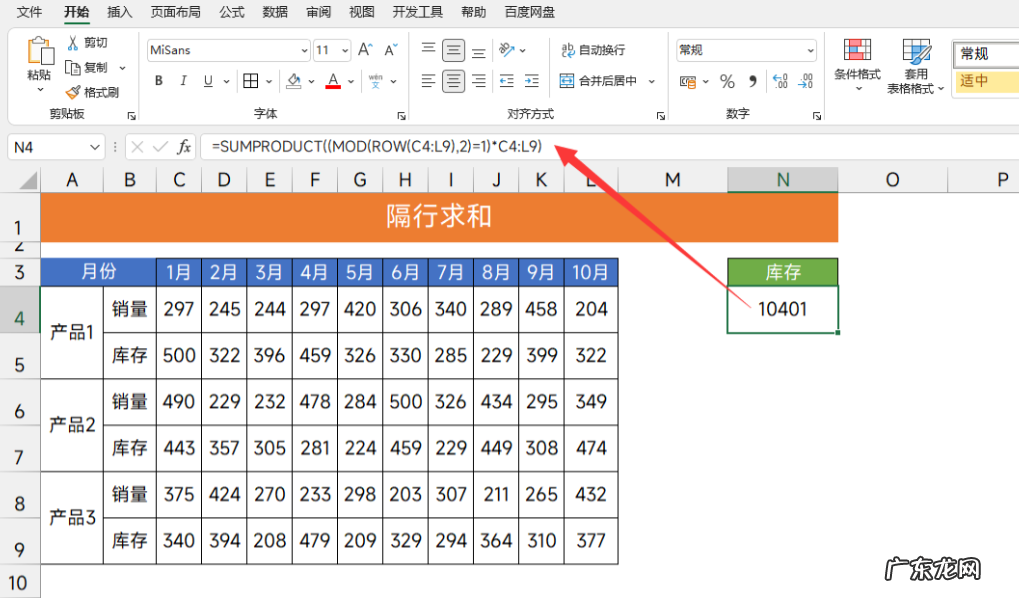
Task: Toggle Wrap Text (自动换行)
Action: click(593, 50)
